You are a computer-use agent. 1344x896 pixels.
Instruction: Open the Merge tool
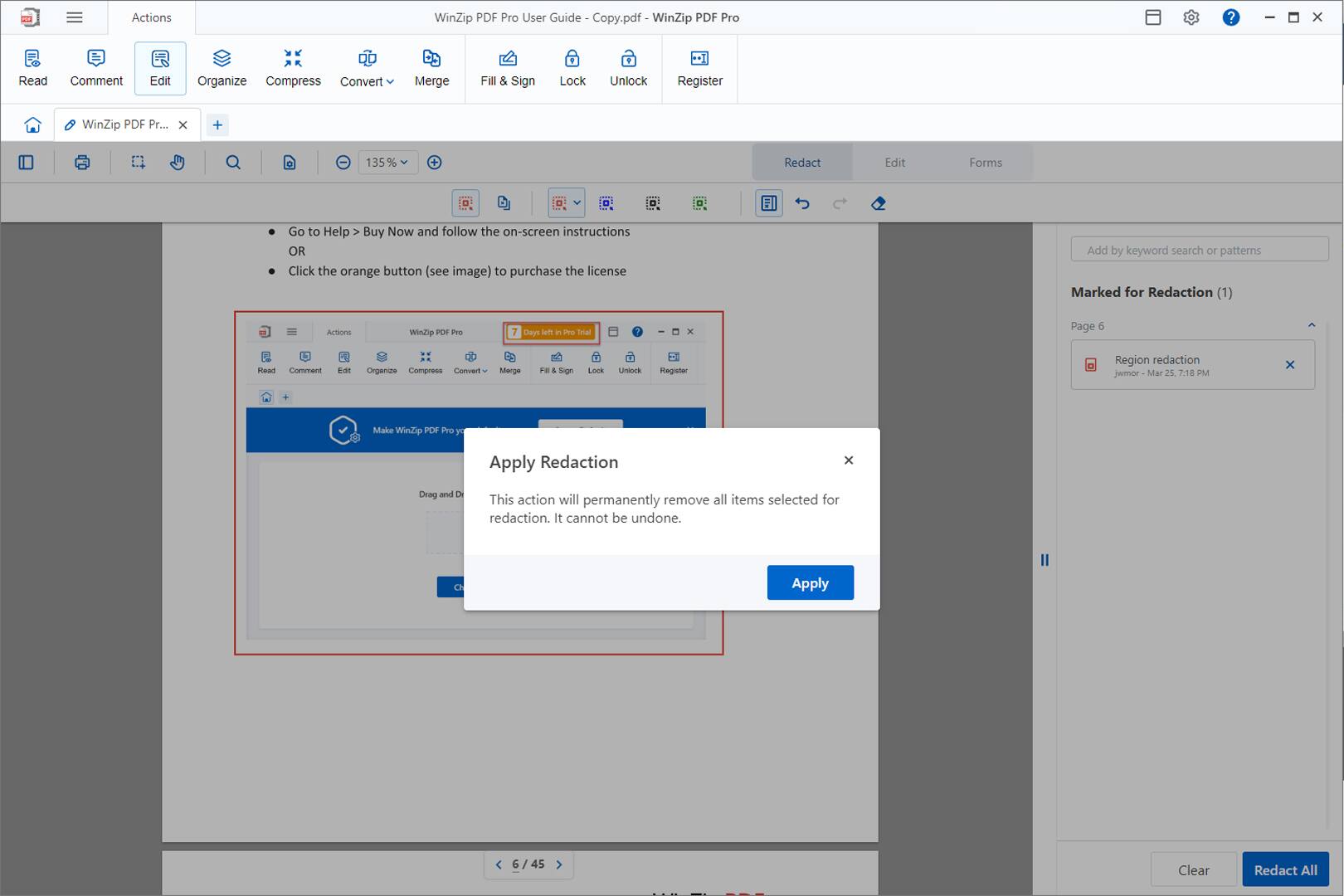pyautogui.click(x=431, y=68)
